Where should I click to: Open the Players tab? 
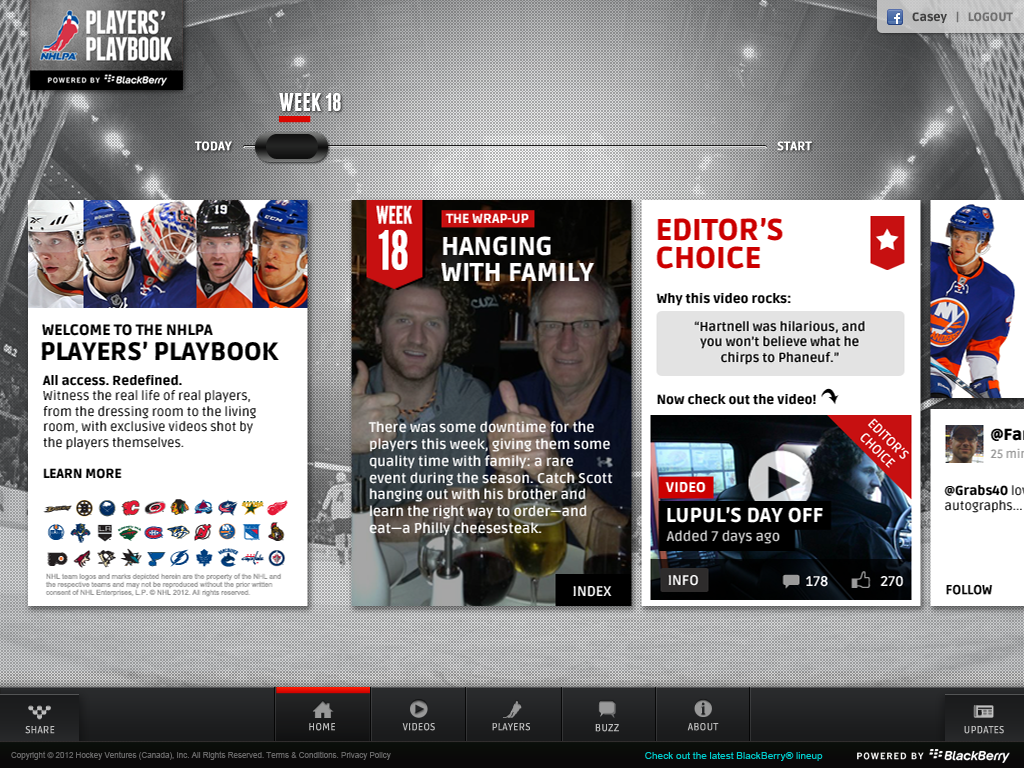coord(511,716)
